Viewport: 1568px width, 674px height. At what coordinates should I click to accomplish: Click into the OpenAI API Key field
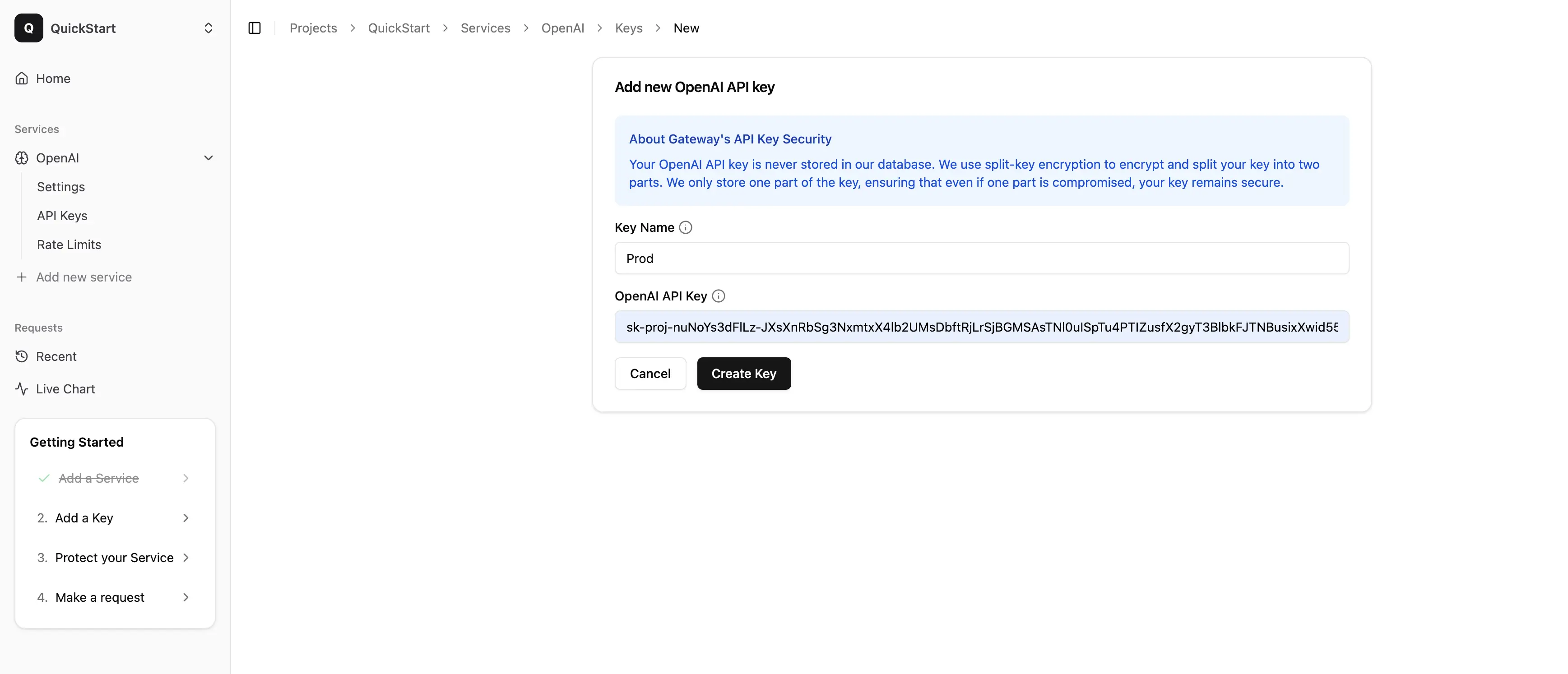click(x=981, y=327)
